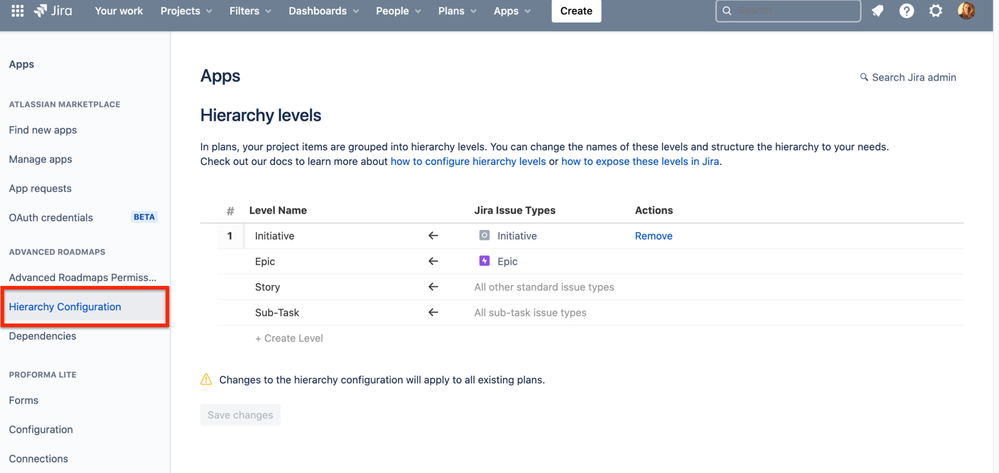Click All other standard issue types text
Screen dimensions: 999x473
pyautogui.click(x=544, y=287)
